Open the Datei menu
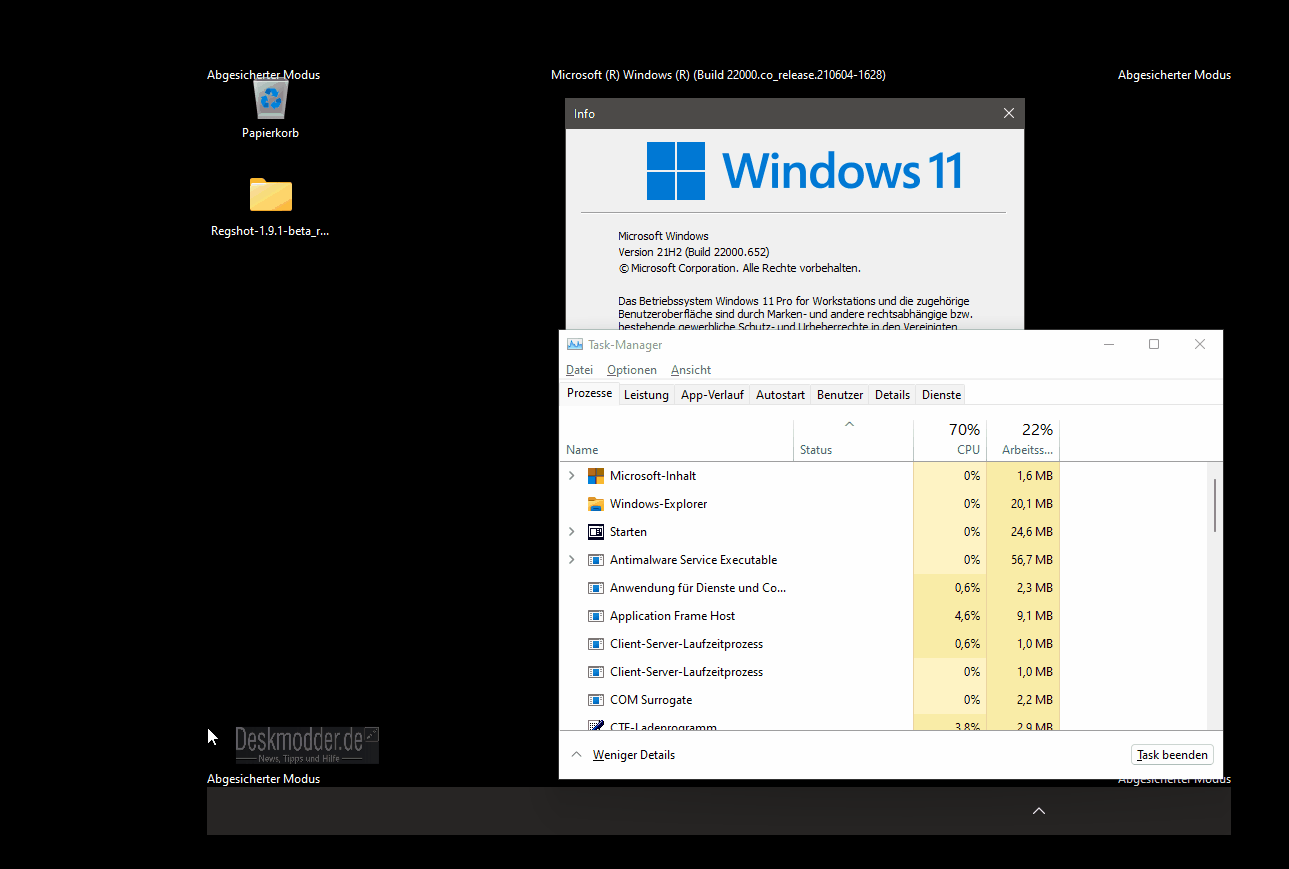Viewport: 1289px width, 869px height. 579,369
